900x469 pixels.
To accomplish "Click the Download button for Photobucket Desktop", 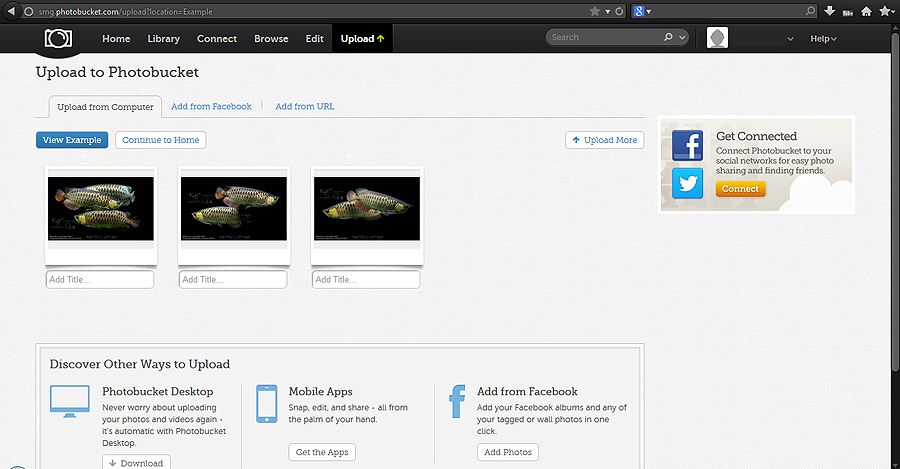I will click(x=136, y=462).
